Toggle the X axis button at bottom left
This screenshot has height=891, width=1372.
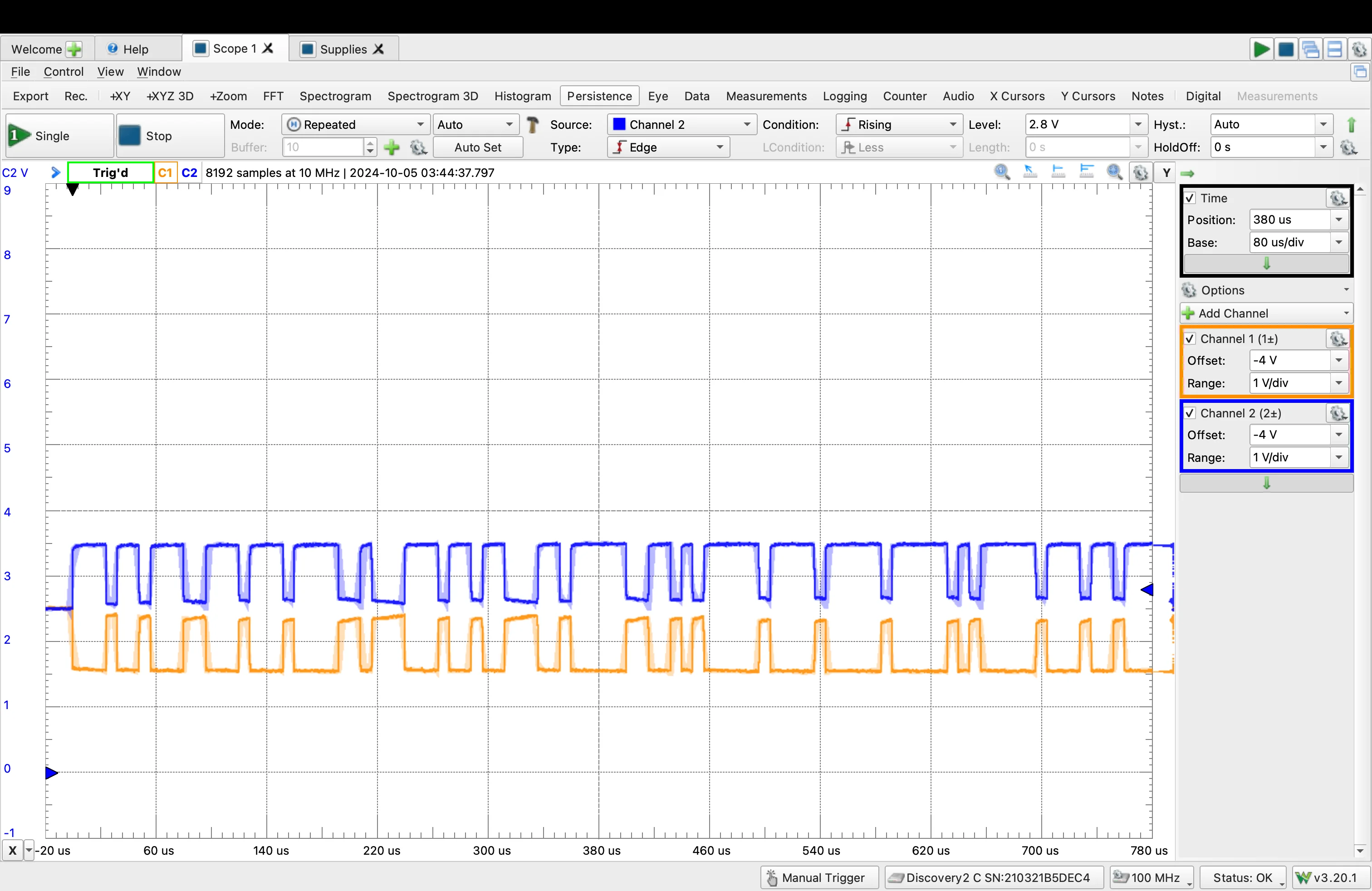[13, 850]
